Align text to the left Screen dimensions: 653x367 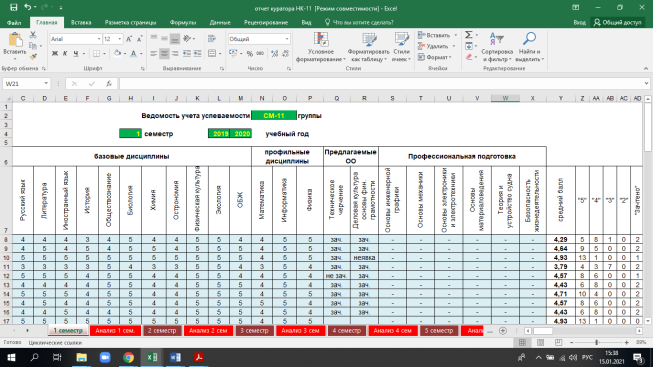click(x=154, y=53)
